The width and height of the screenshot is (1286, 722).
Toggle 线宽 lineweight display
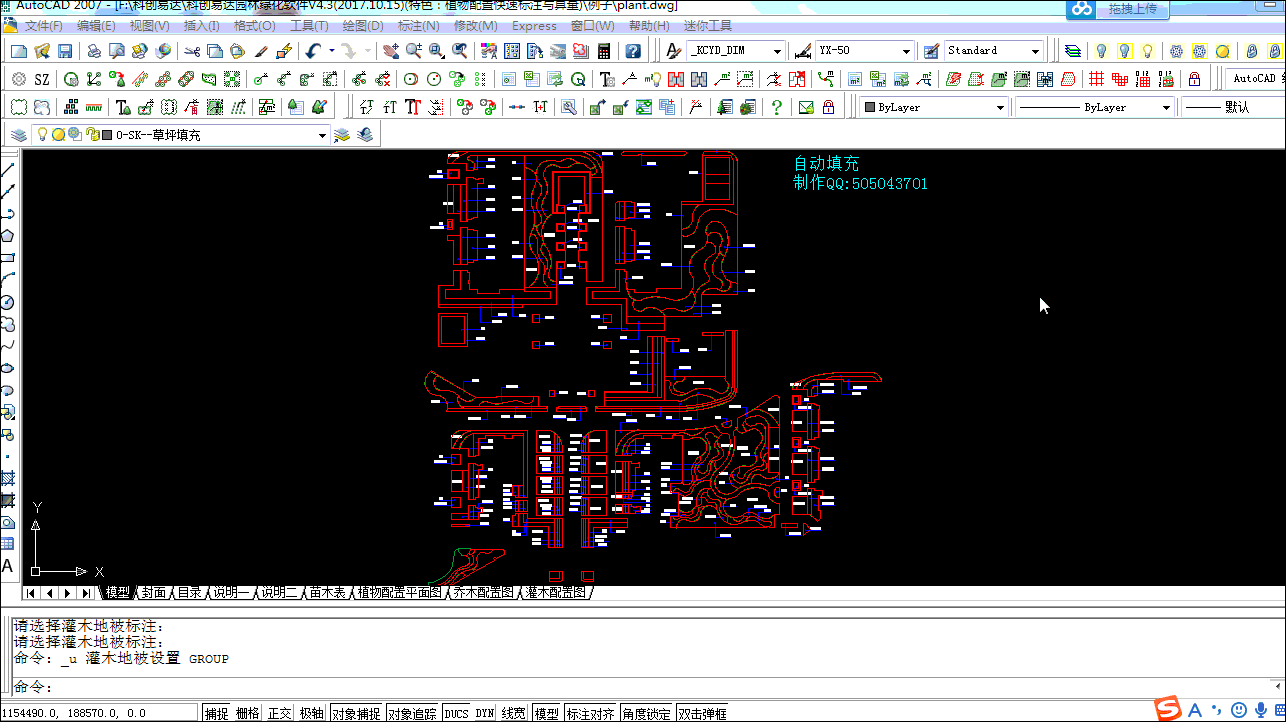click(514, 714)
